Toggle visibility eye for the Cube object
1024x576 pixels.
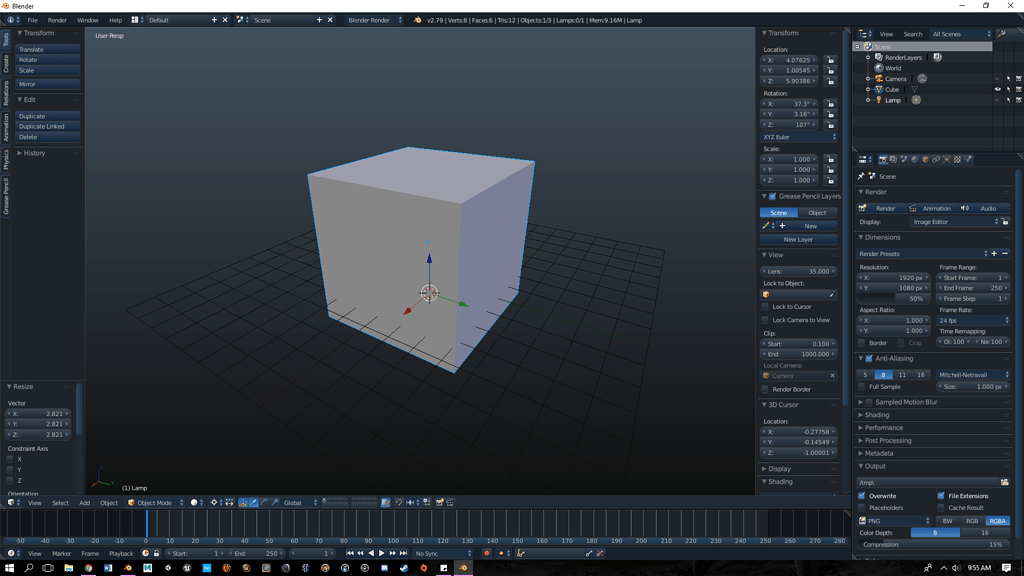[997, 89]
